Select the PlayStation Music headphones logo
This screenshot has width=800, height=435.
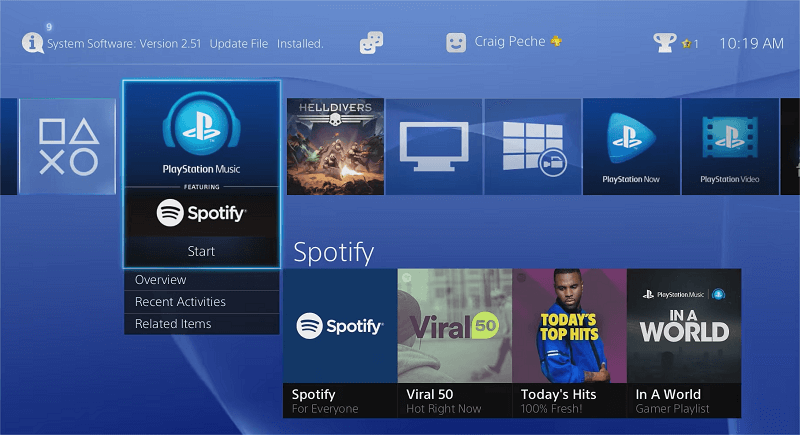[202, 124]
